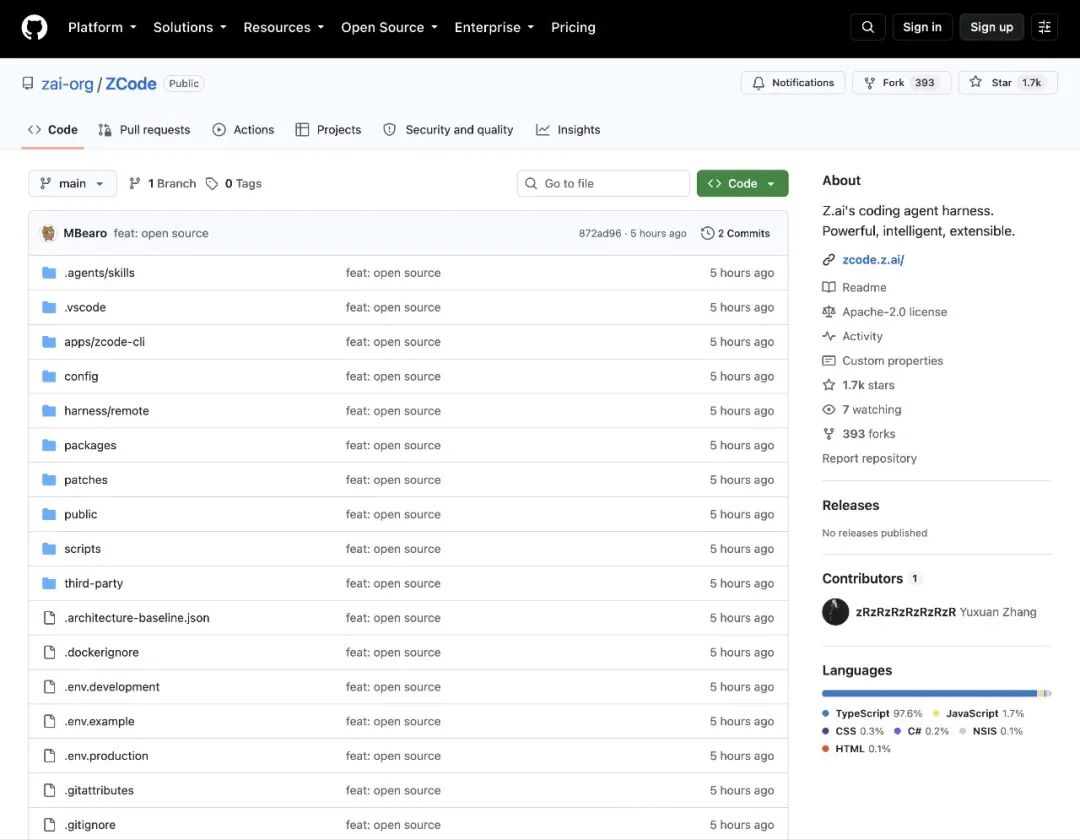Click the folder icon for third-party
Viewport: 1080px width, 840px height.
[x=49, y=583]
